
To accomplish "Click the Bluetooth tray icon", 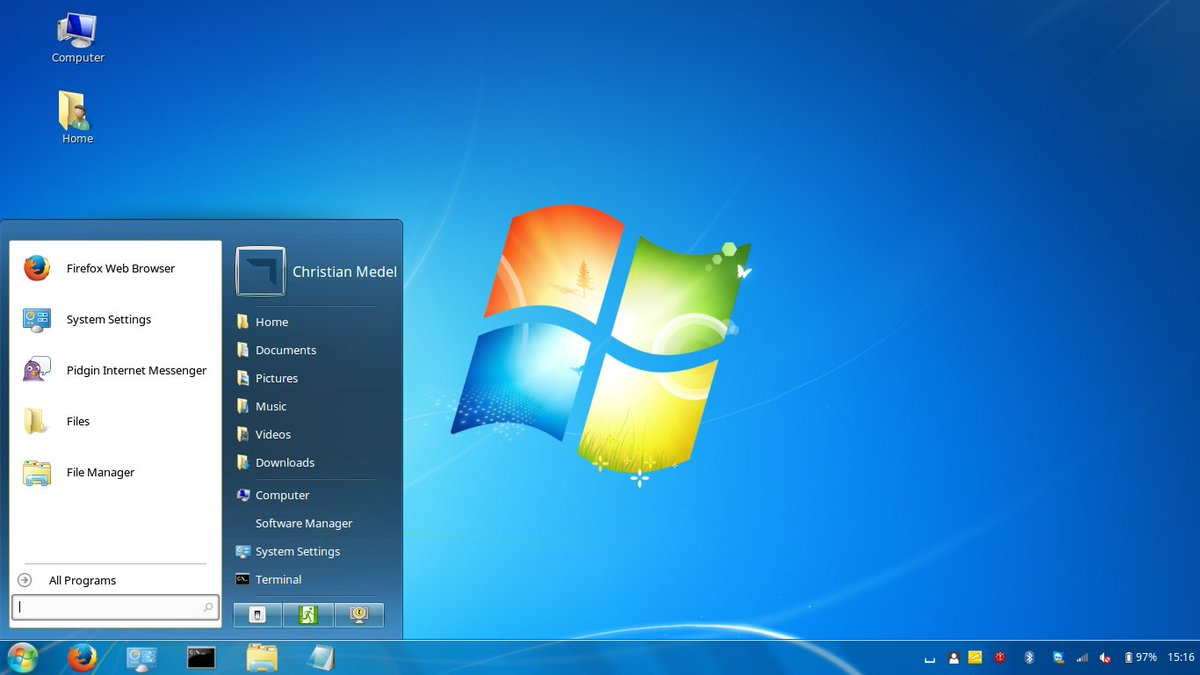I will 1028,657.
